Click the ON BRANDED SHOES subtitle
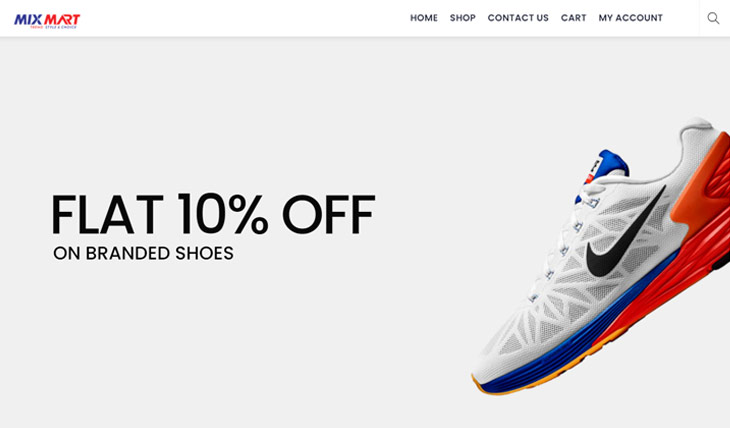This screenshot has height=428, width=730. coord(143,253)
